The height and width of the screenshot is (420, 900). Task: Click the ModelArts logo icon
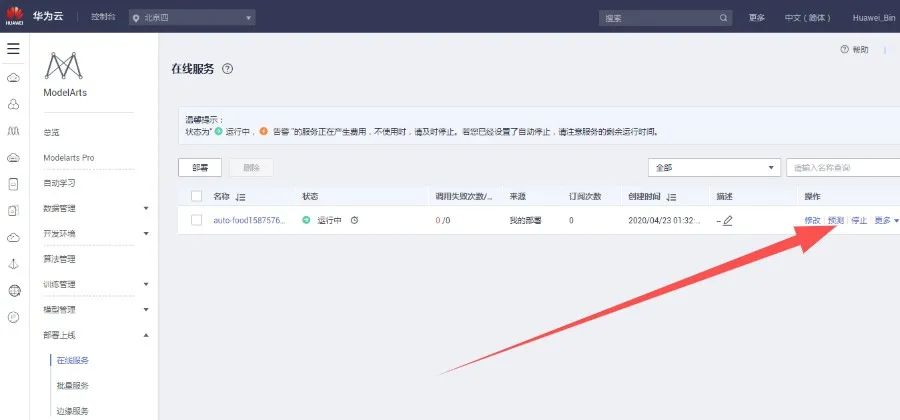(x=64, y=65)
